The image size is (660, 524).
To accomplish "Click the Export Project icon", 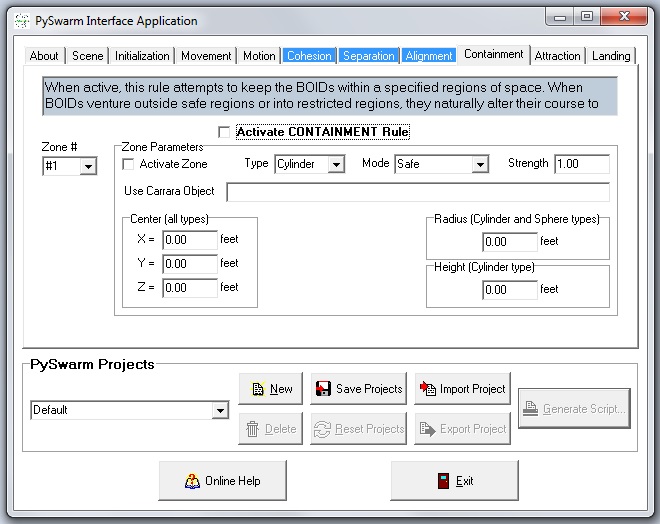I will click(x=427, y=429).
